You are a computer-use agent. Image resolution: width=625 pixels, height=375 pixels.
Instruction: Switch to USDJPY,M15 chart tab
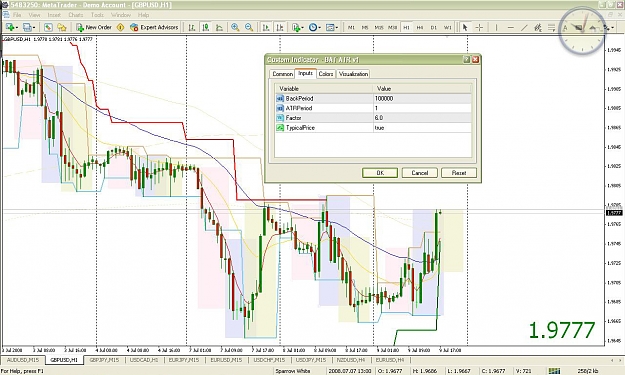coord(311,360)
